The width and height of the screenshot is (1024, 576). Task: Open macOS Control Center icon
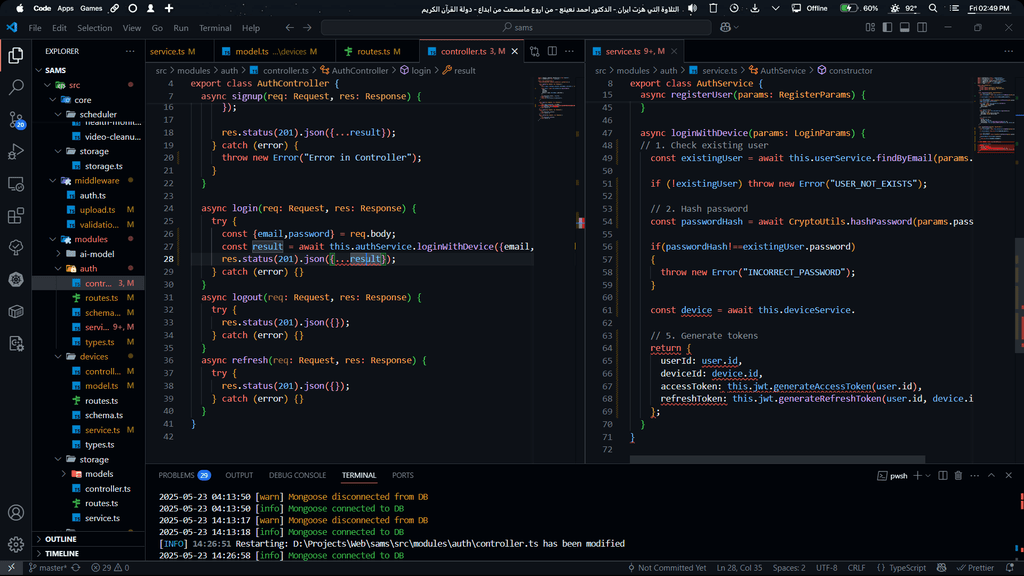point(954,8)
